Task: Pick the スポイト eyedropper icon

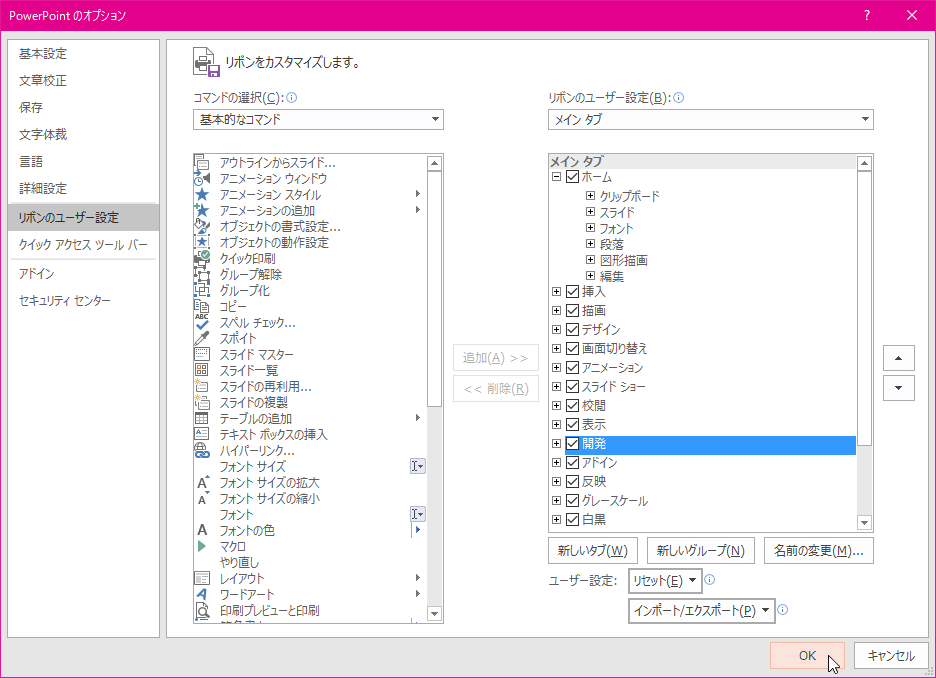Action: pos(202,338)
